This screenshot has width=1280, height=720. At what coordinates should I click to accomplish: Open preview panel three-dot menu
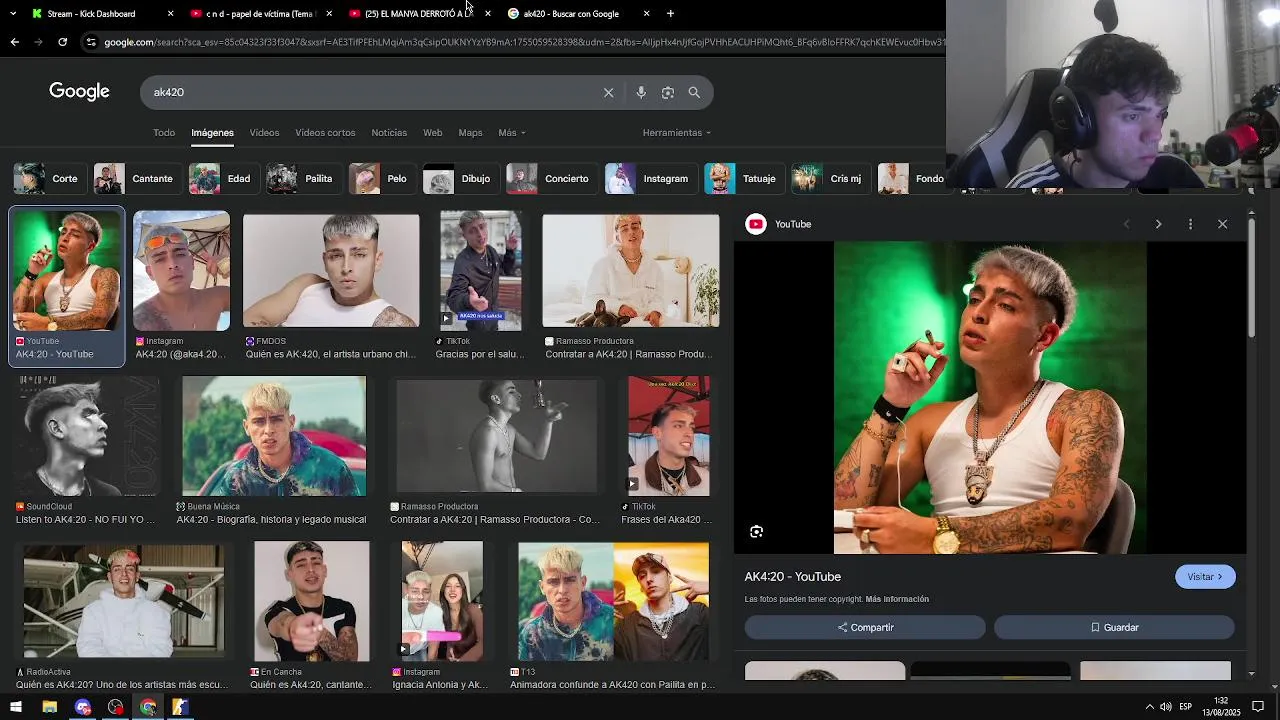click(1190, 224)
